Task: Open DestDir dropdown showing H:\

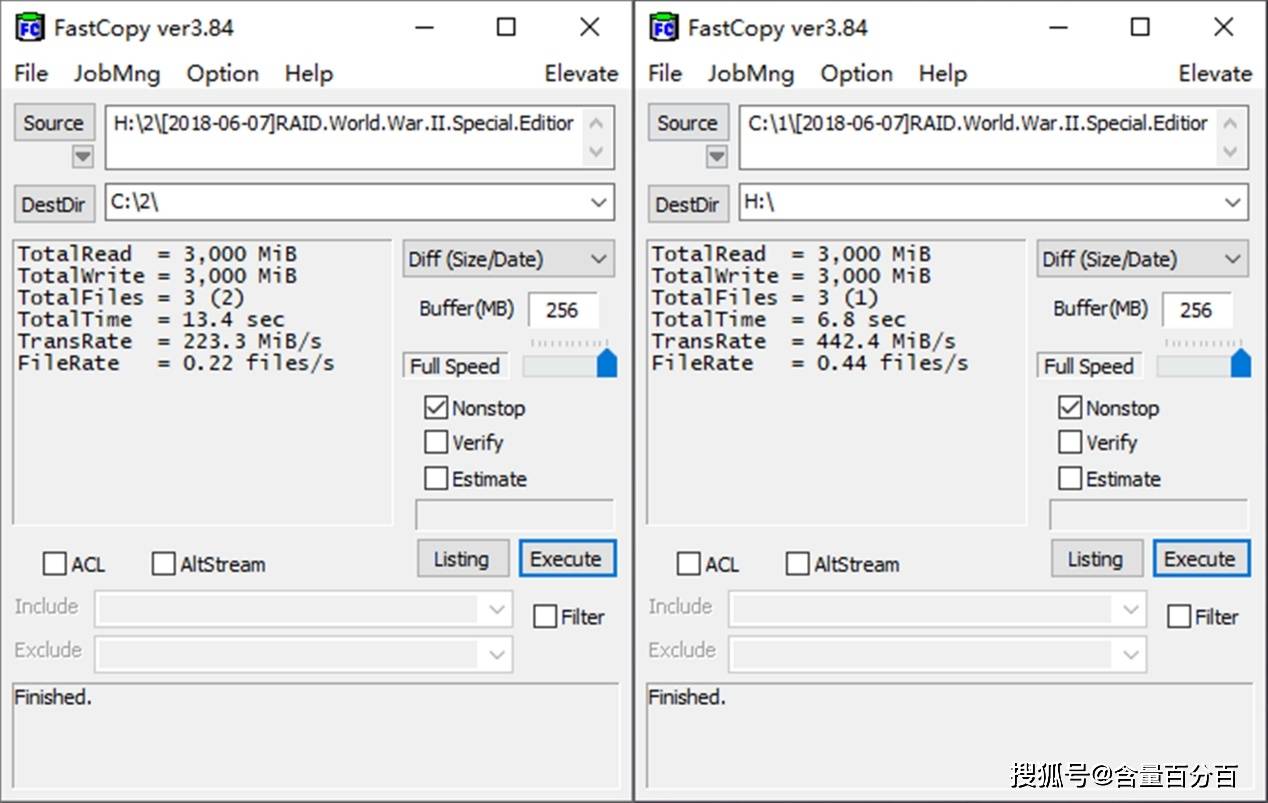Action: pyautogui.click(x=1233, y=203)
